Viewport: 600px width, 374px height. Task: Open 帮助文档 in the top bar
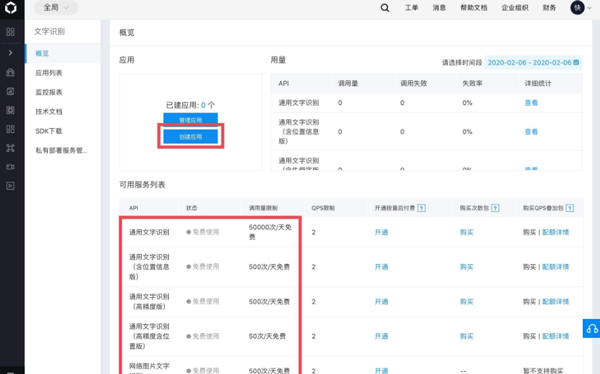point(474,8)
